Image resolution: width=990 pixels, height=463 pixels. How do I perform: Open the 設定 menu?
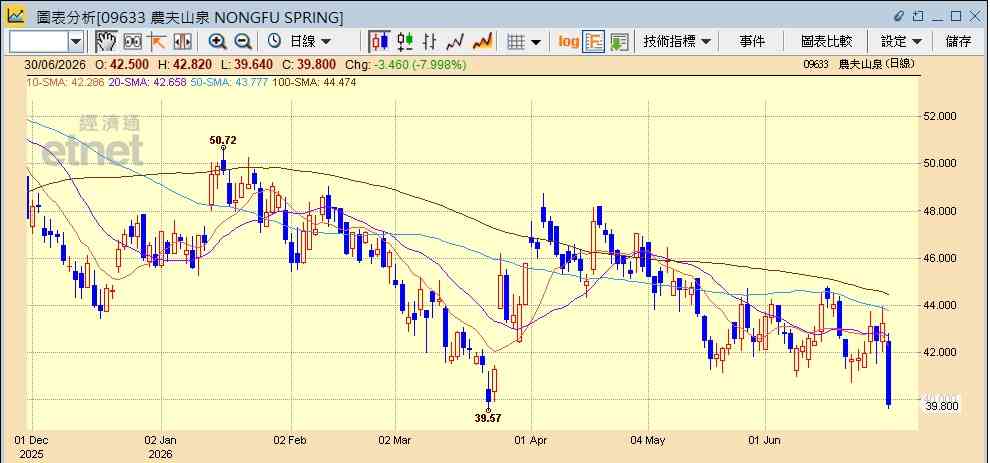click(x=902, y=42)
